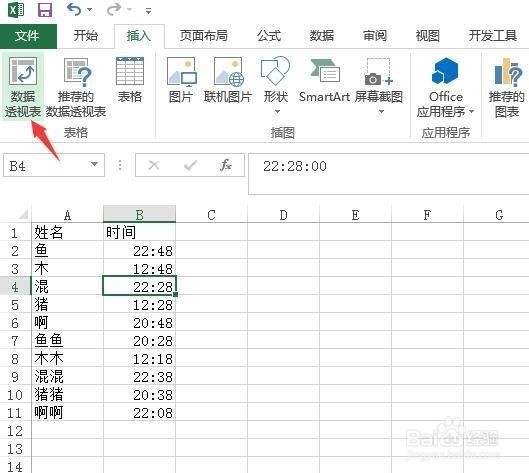Select column F header
Image resolution: width=529 pixels, height=473 pixels.
coord(427,215)
